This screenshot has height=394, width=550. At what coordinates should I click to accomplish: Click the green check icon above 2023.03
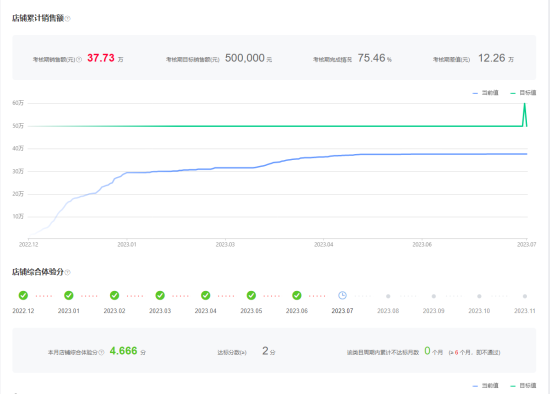tap(160, 295)
